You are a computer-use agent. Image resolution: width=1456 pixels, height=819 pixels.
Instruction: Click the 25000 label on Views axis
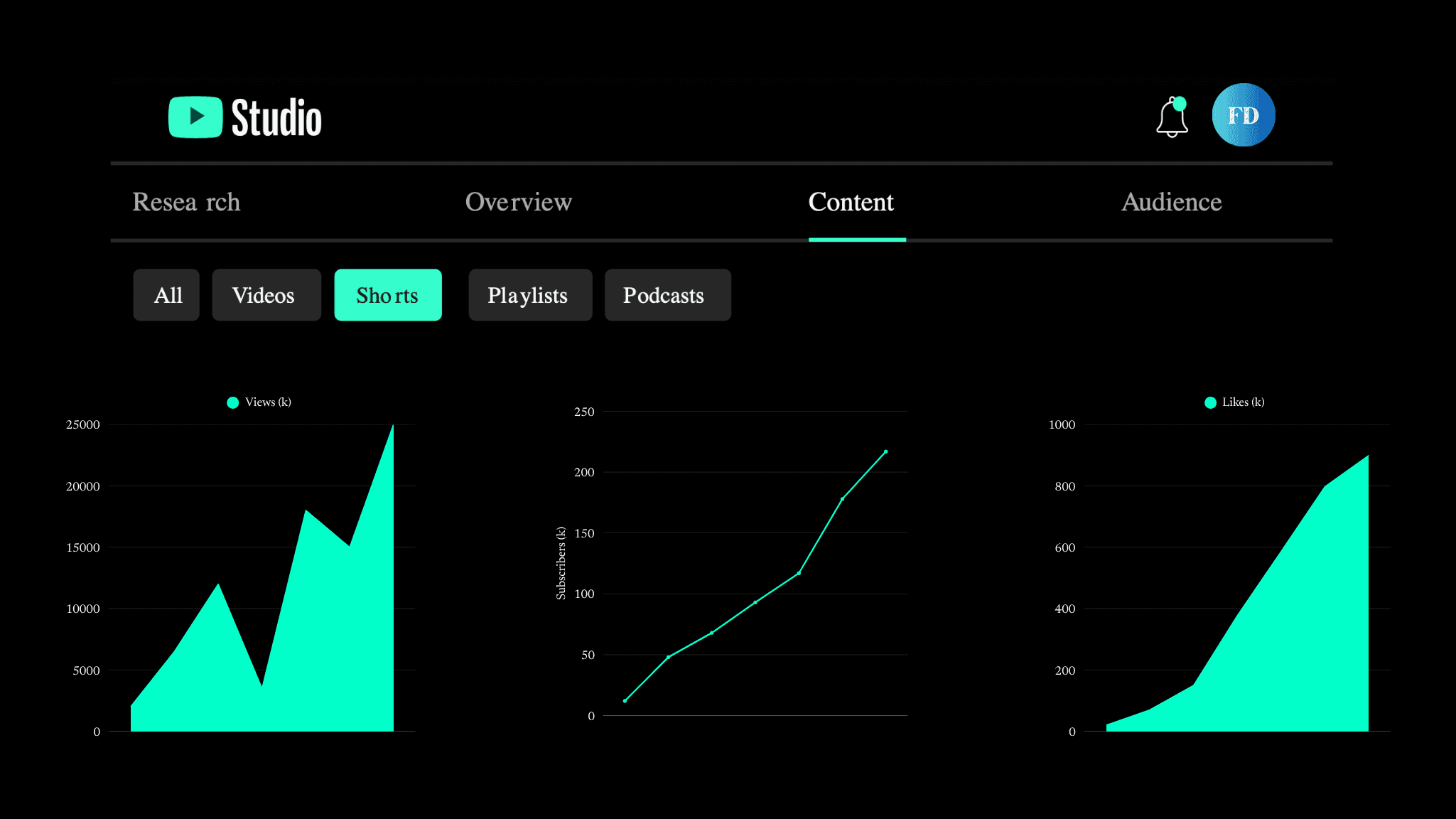(83, 424)
